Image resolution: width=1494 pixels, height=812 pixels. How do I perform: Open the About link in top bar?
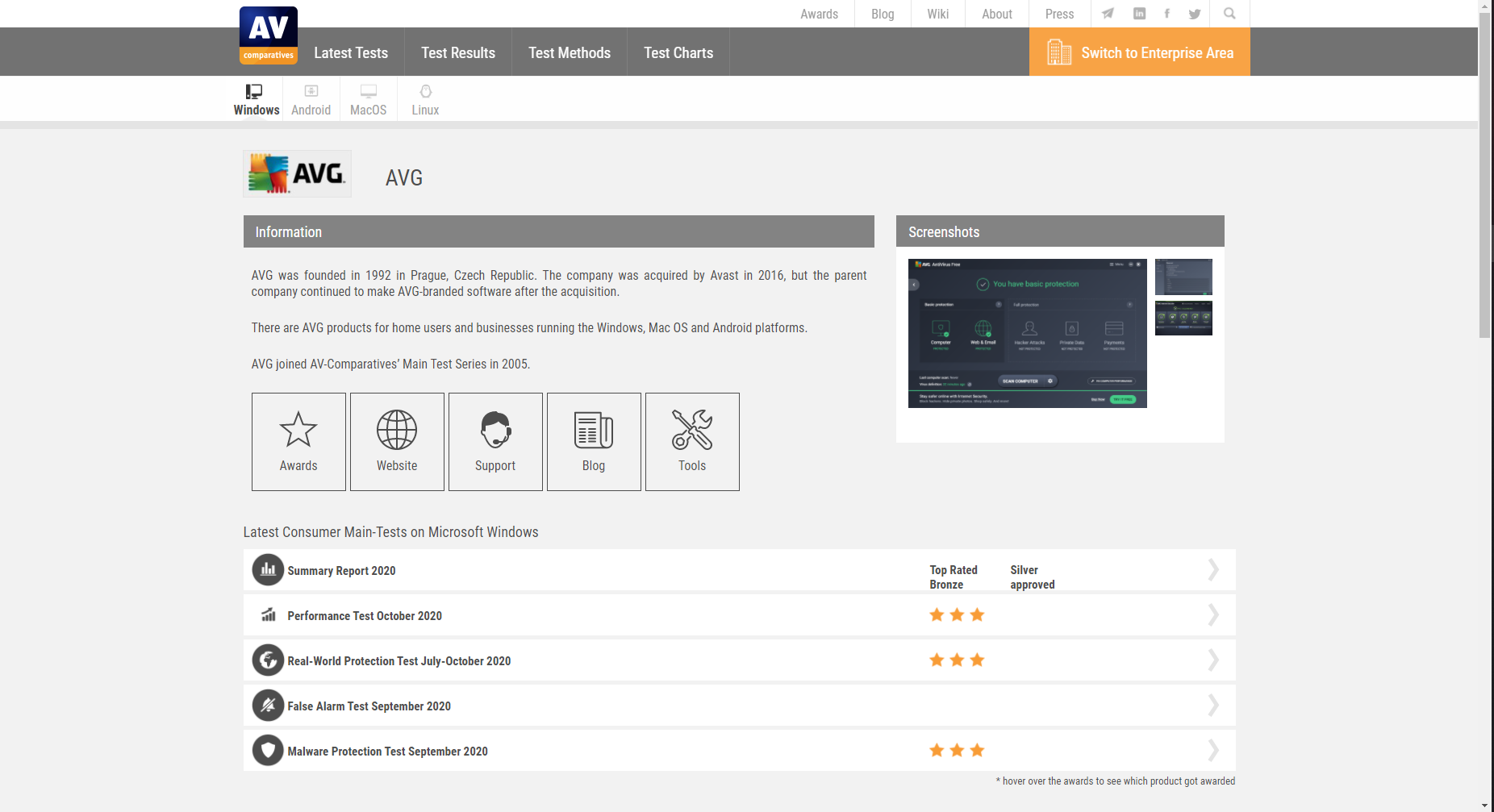(997, 14)
